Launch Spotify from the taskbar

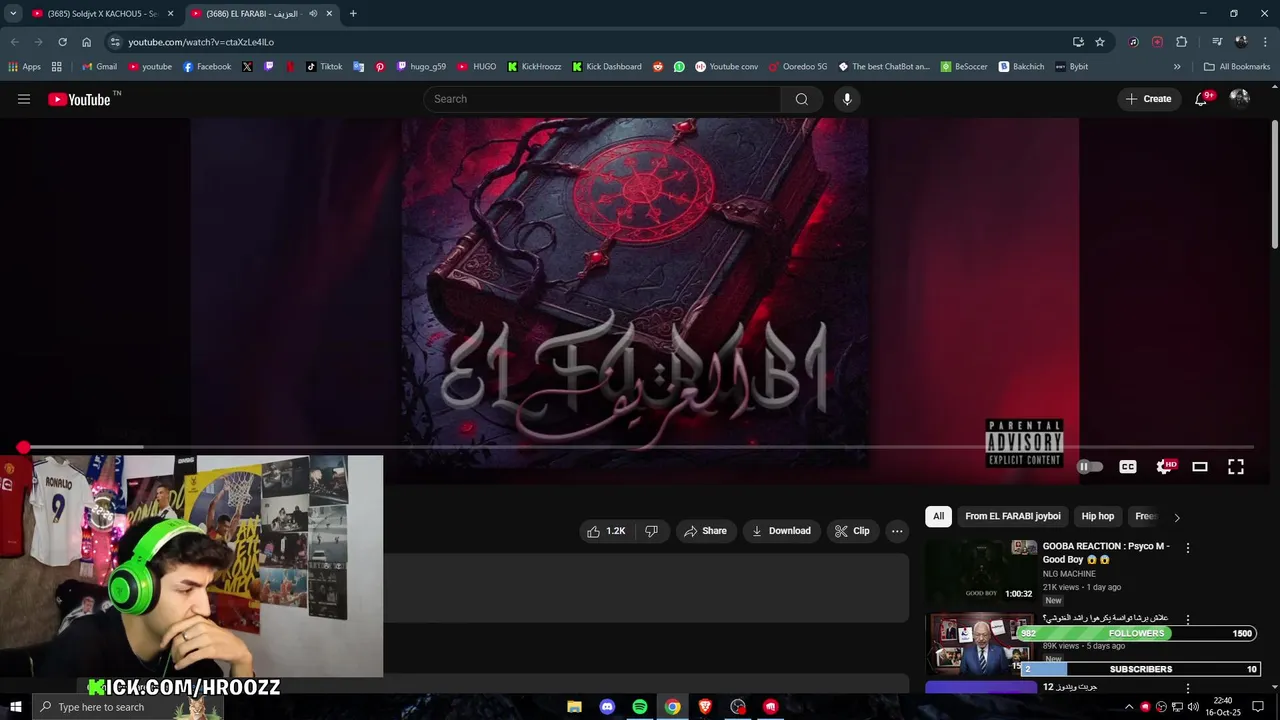pos(640,707)
